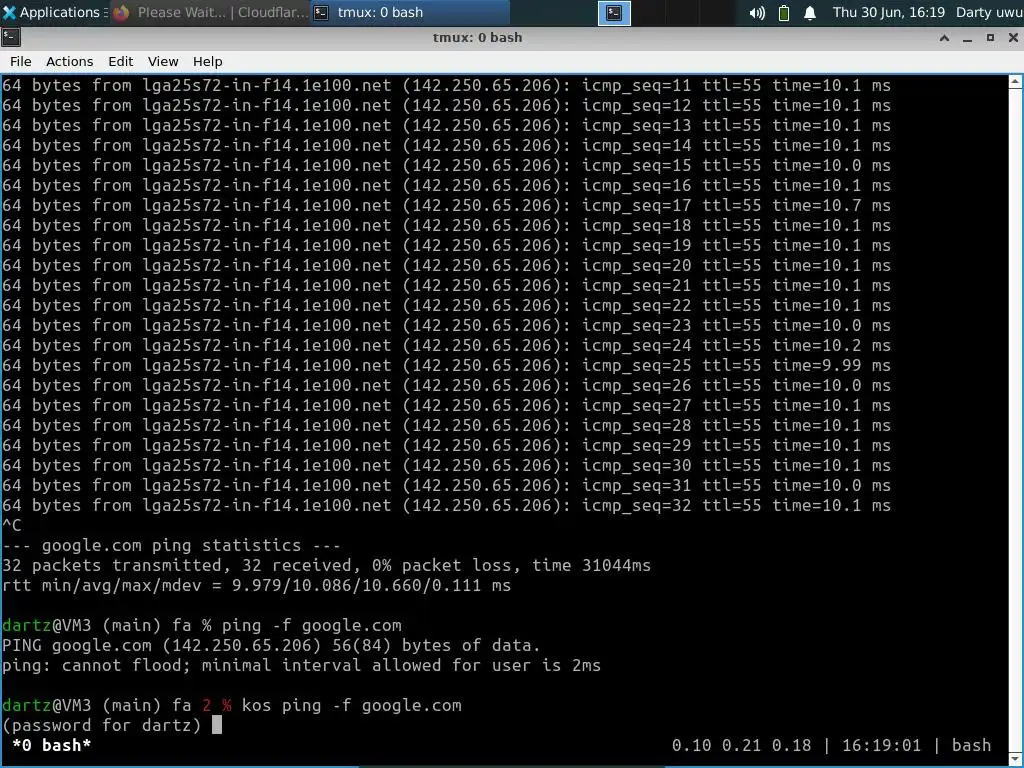
Task: Open the Darty uwu user menu
Action: (989, 12)
